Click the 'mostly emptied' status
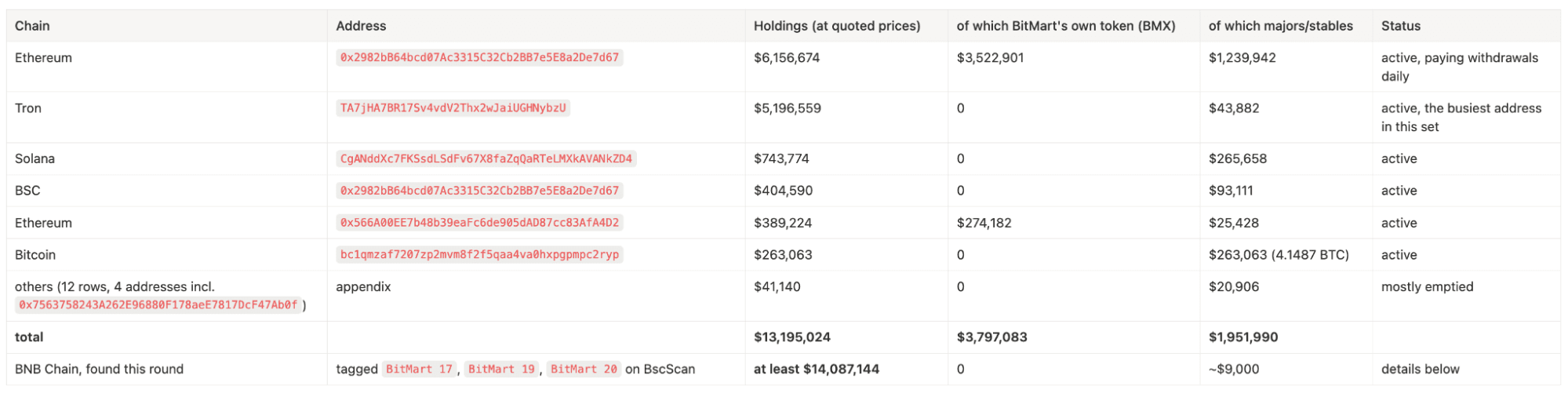Screen dimensions: 1568x393 [x=1427, y=287]
